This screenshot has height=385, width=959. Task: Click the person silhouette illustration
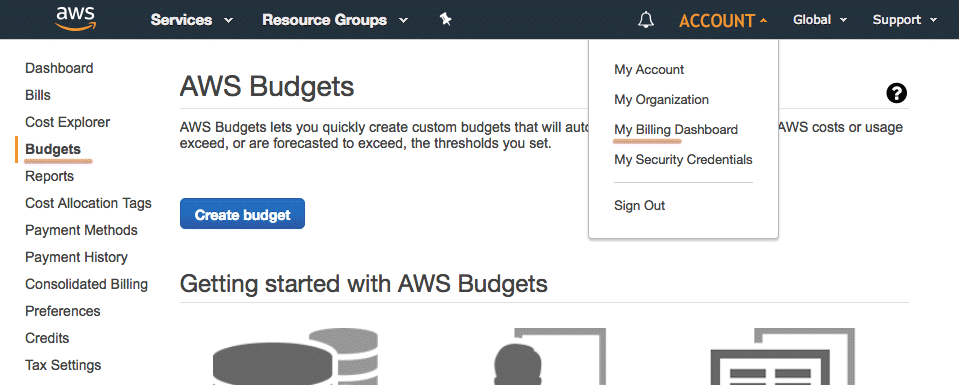549,357
